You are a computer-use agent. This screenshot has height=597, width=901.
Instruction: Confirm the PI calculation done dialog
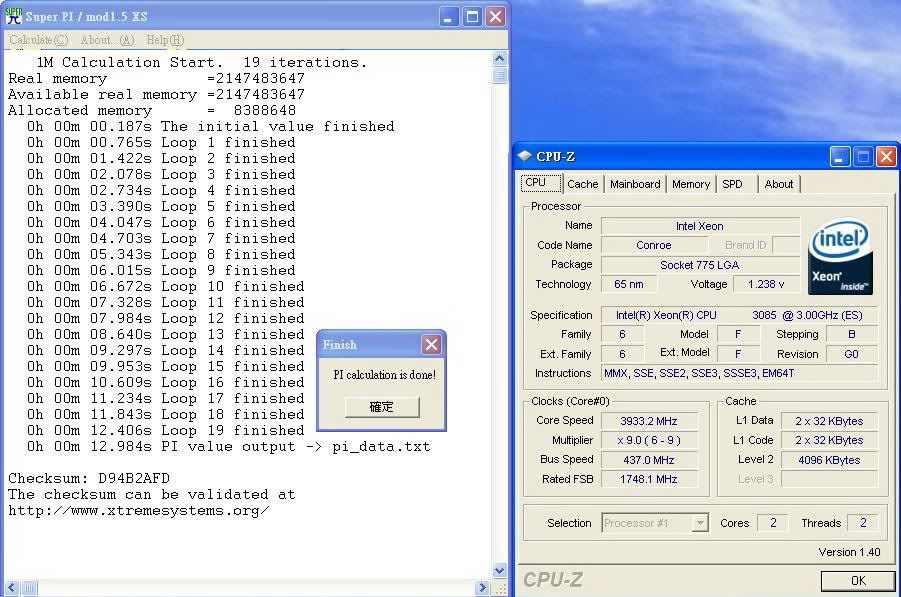tap(382, 407)
